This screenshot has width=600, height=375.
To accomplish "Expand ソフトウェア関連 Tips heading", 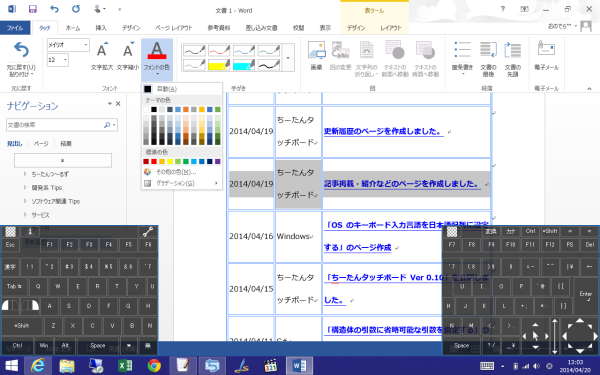I will (x=25, y=201).
